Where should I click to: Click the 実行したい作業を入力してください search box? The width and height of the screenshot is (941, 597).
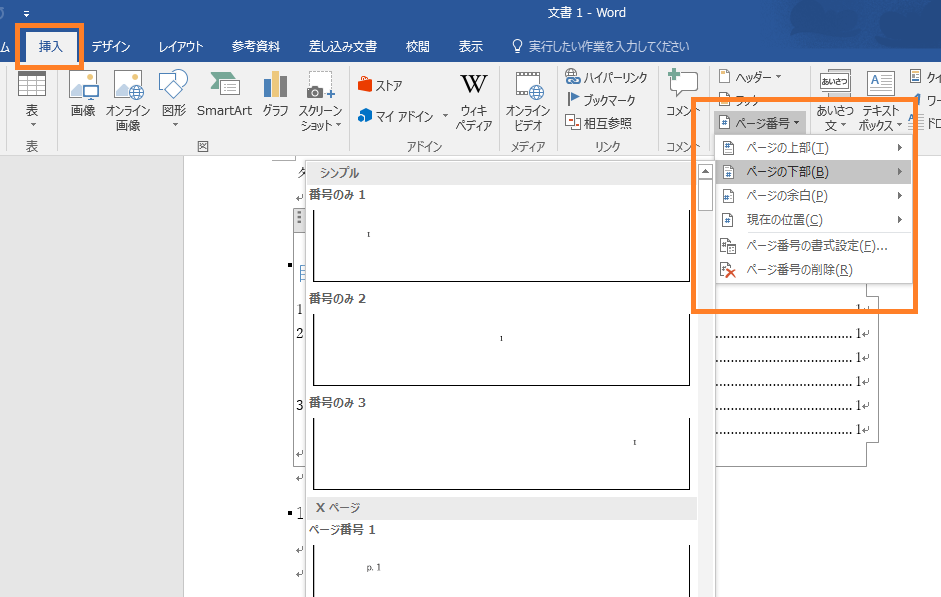pyautogui.click(x=600, y=46)
